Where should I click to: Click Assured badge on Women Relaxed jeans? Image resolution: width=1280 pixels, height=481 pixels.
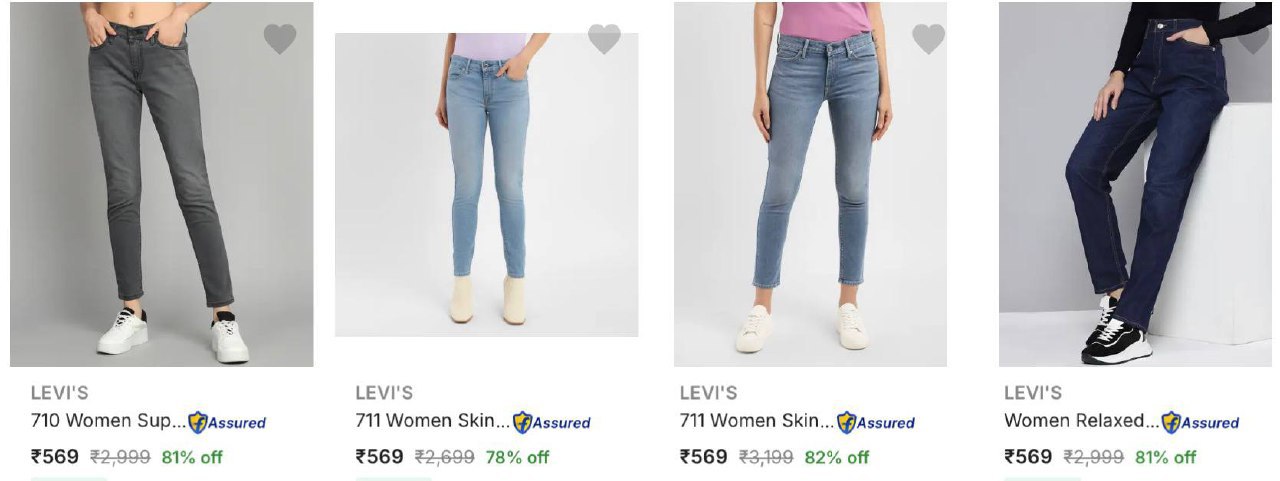(1199, 422)
